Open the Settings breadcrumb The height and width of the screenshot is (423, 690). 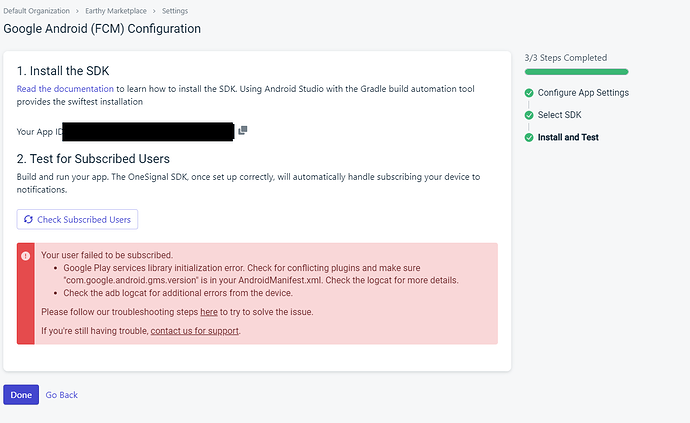(175, 11)
